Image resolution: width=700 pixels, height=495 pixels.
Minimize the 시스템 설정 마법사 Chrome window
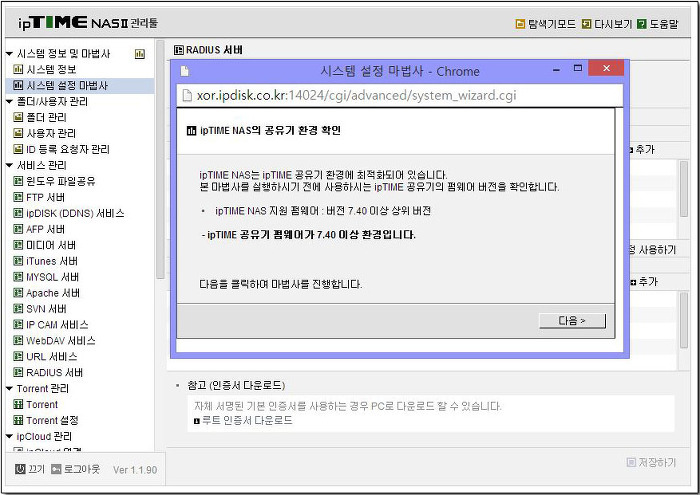pos(556,70)
